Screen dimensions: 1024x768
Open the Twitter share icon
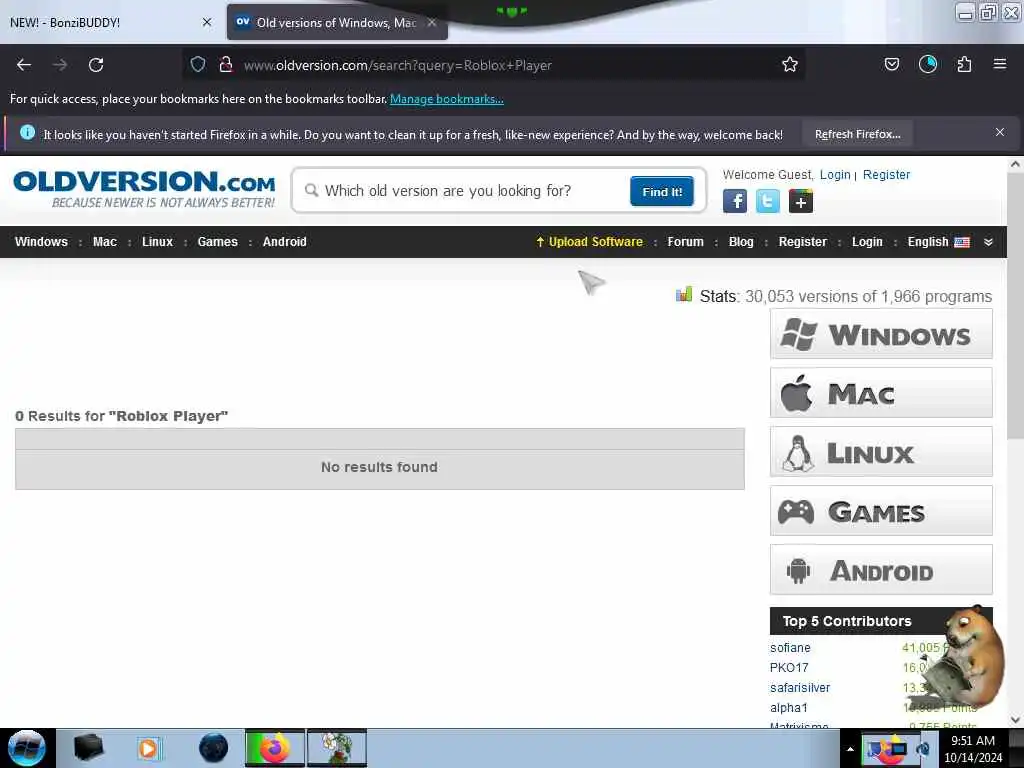tap(767, 201)
